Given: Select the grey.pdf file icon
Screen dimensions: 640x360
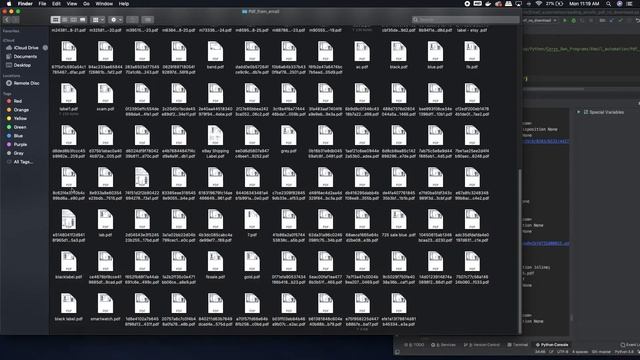Looking at the screenshot, I should tap(289, 136).
